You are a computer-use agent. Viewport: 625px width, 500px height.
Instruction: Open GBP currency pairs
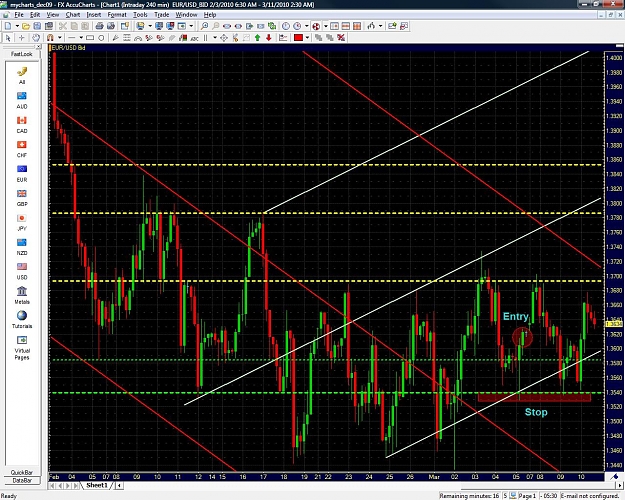(x=22, y=197)
